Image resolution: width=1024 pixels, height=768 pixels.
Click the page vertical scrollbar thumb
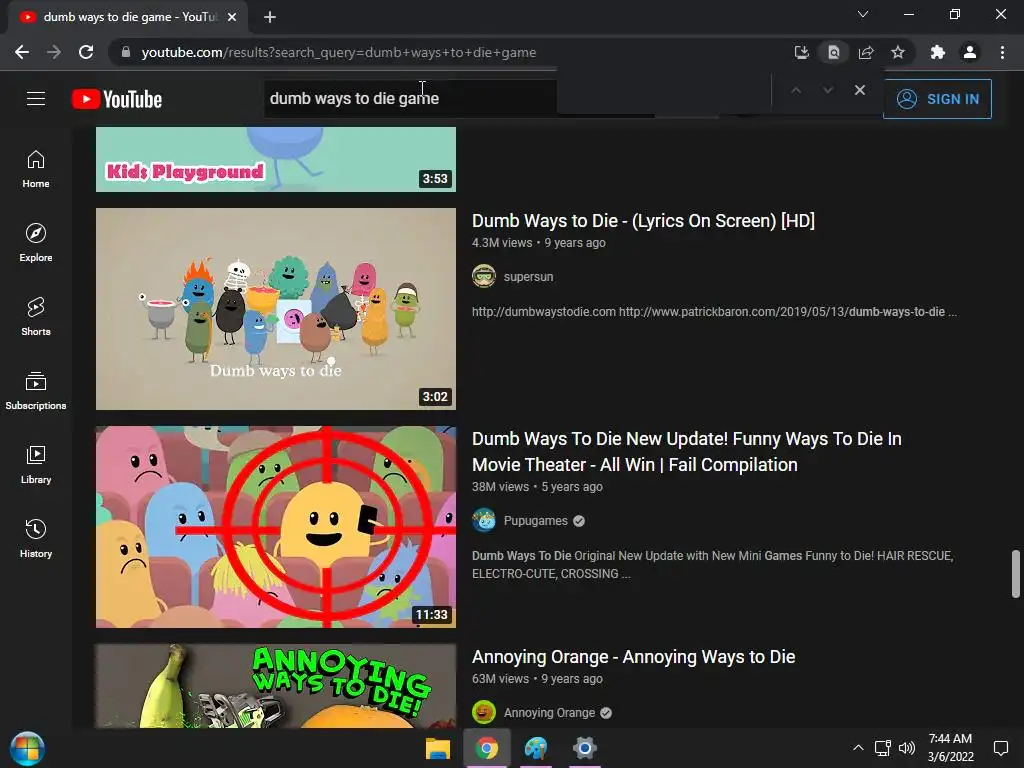point(1016,573)
